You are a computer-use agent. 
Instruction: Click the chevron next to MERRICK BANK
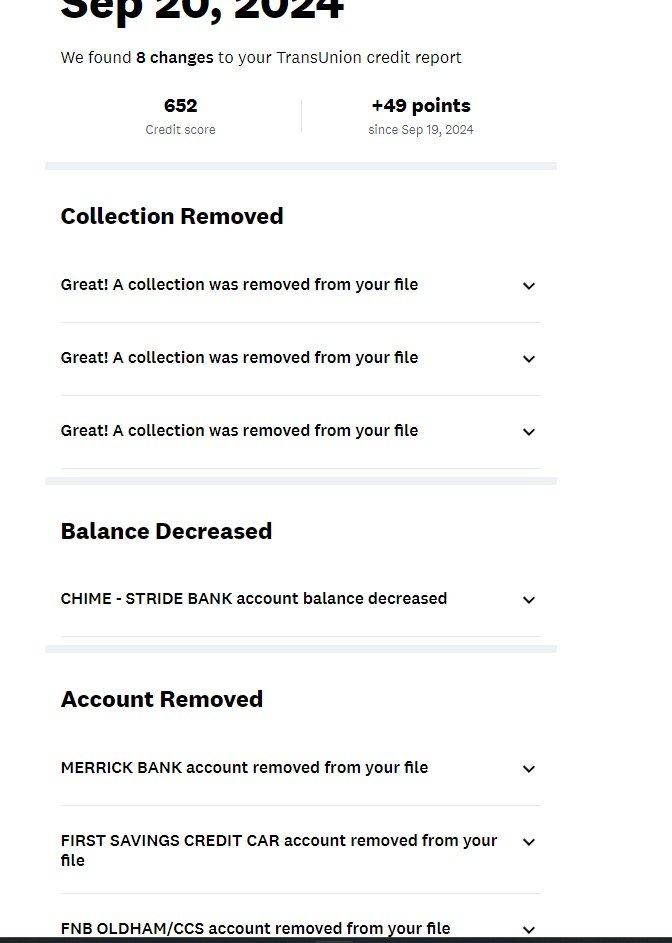click(529, 769)
